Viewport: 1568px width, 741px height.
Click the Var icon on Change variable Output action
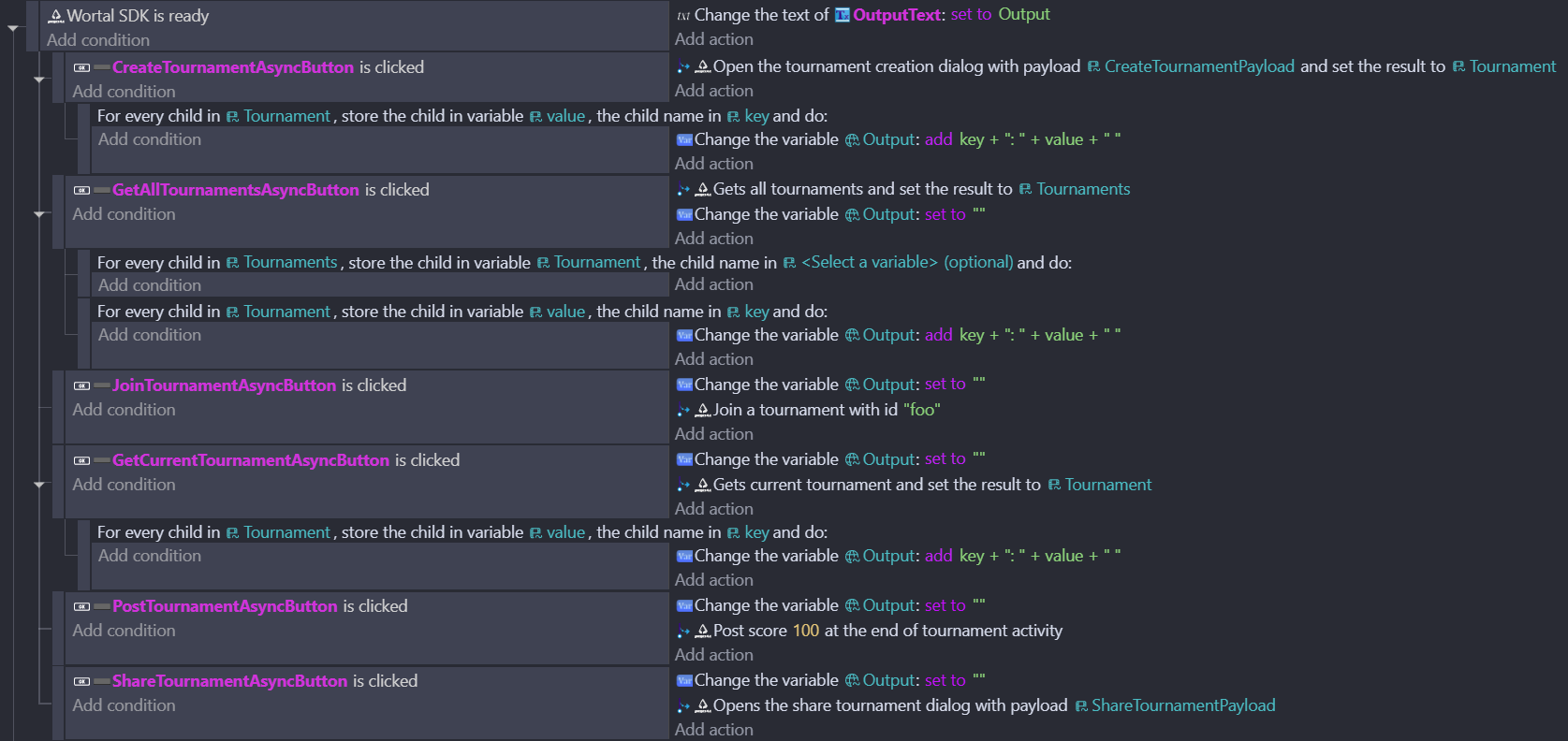coord(685,138)
